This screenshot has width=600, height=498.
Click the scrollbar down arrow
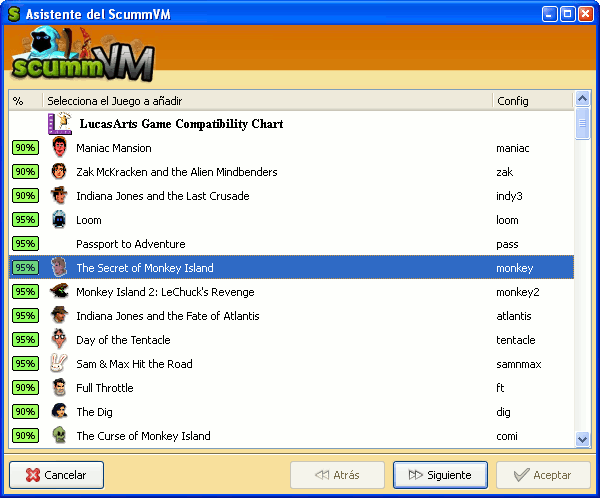(583, 439)
